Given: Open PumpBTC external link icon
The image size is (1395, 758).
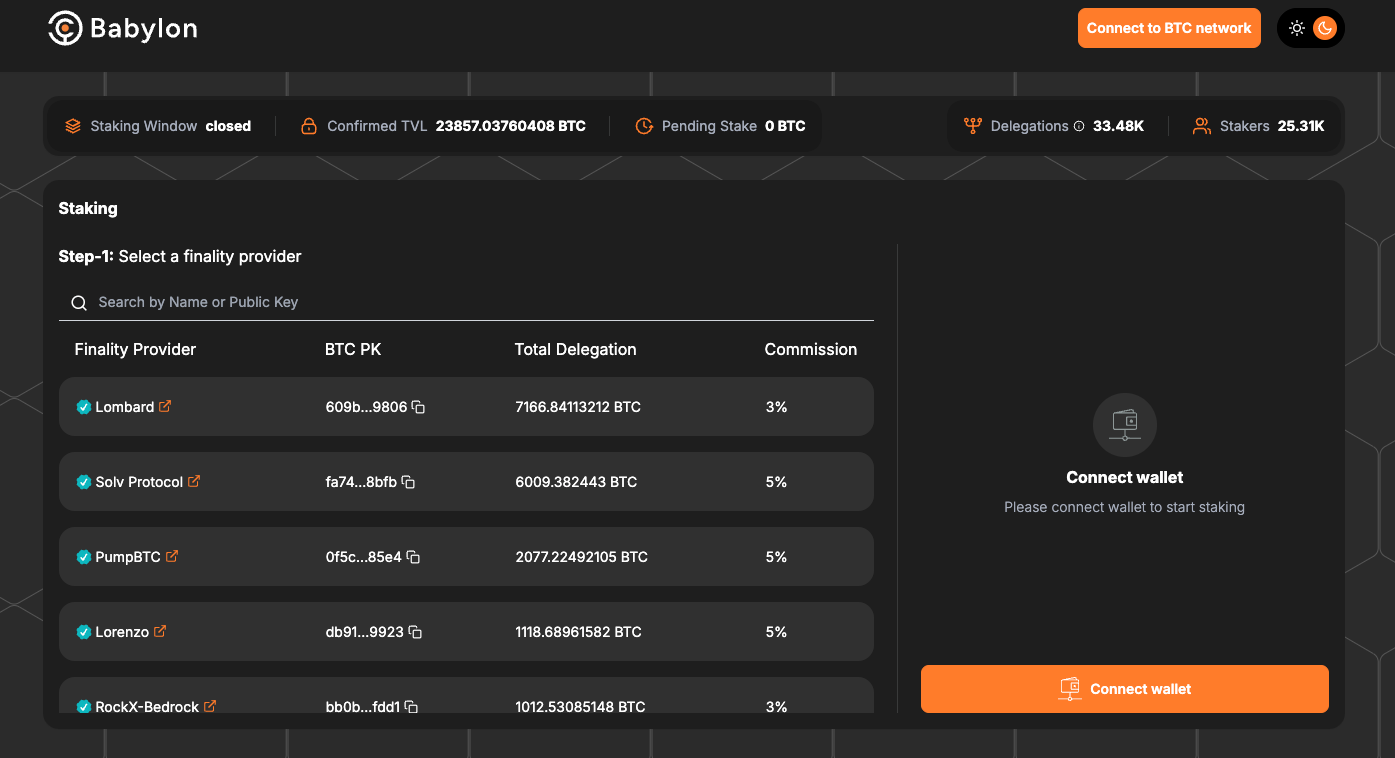Looking at the screenshot, I should 172,556.
